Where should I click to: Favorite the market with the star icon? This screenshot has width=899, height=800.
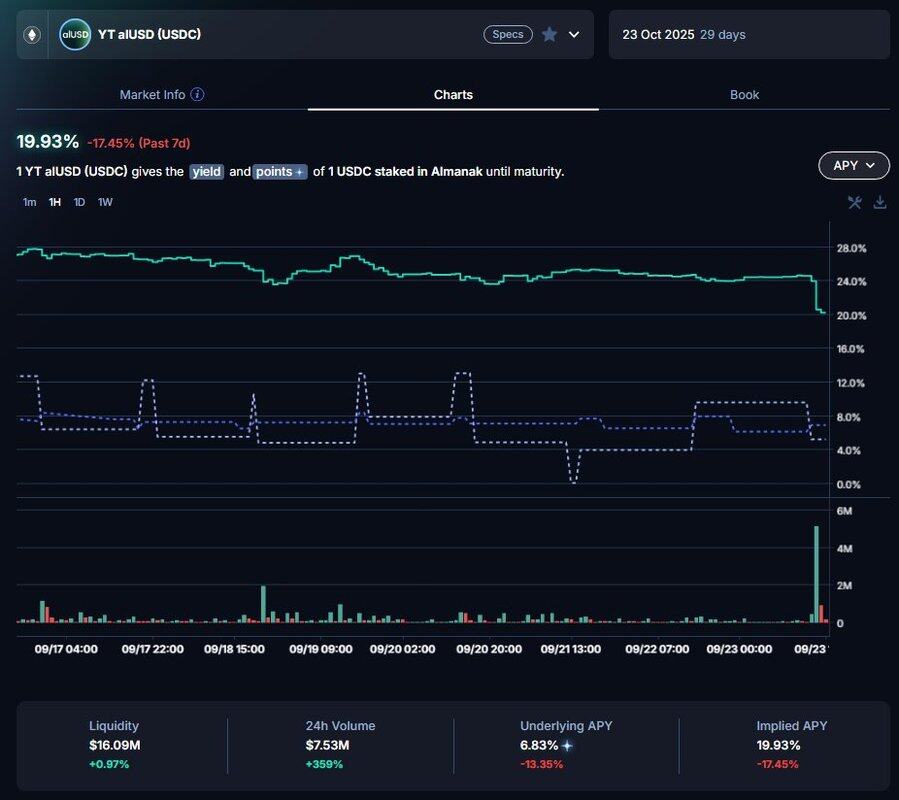coord(549,35)
